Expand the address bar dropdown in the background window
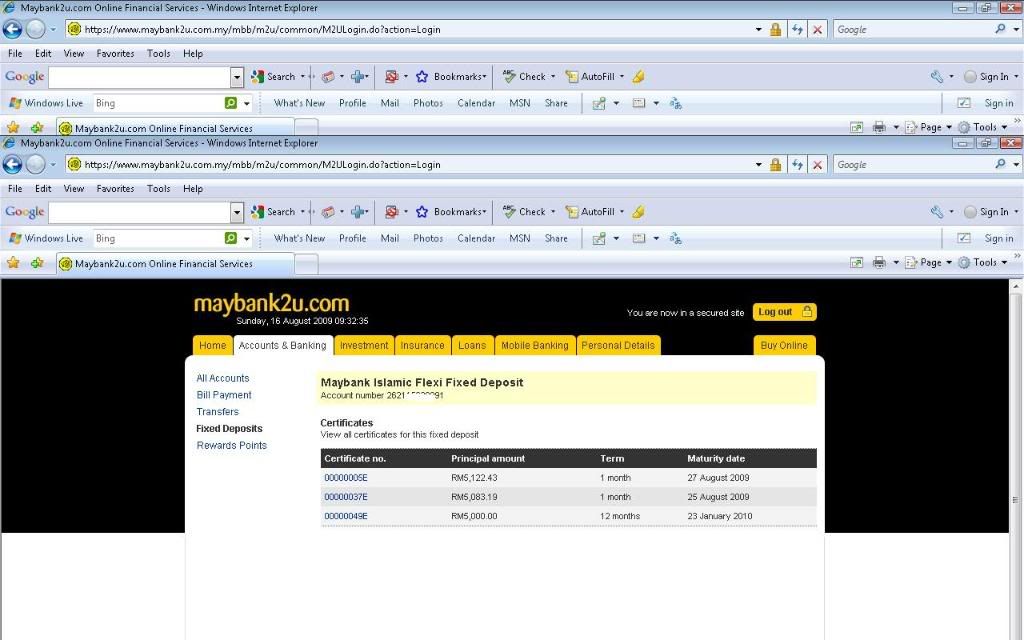 (758, 29)
